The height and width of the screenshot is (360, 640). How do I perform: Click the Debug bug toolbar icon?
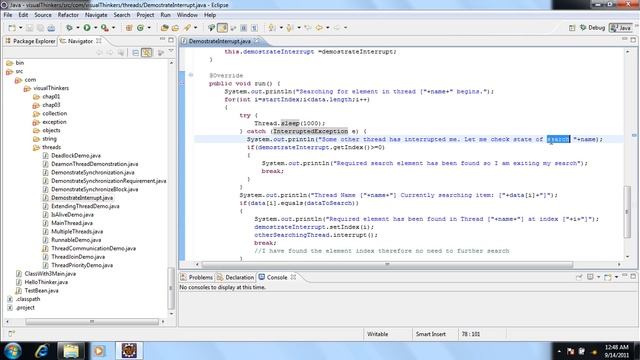pos(69,28)
